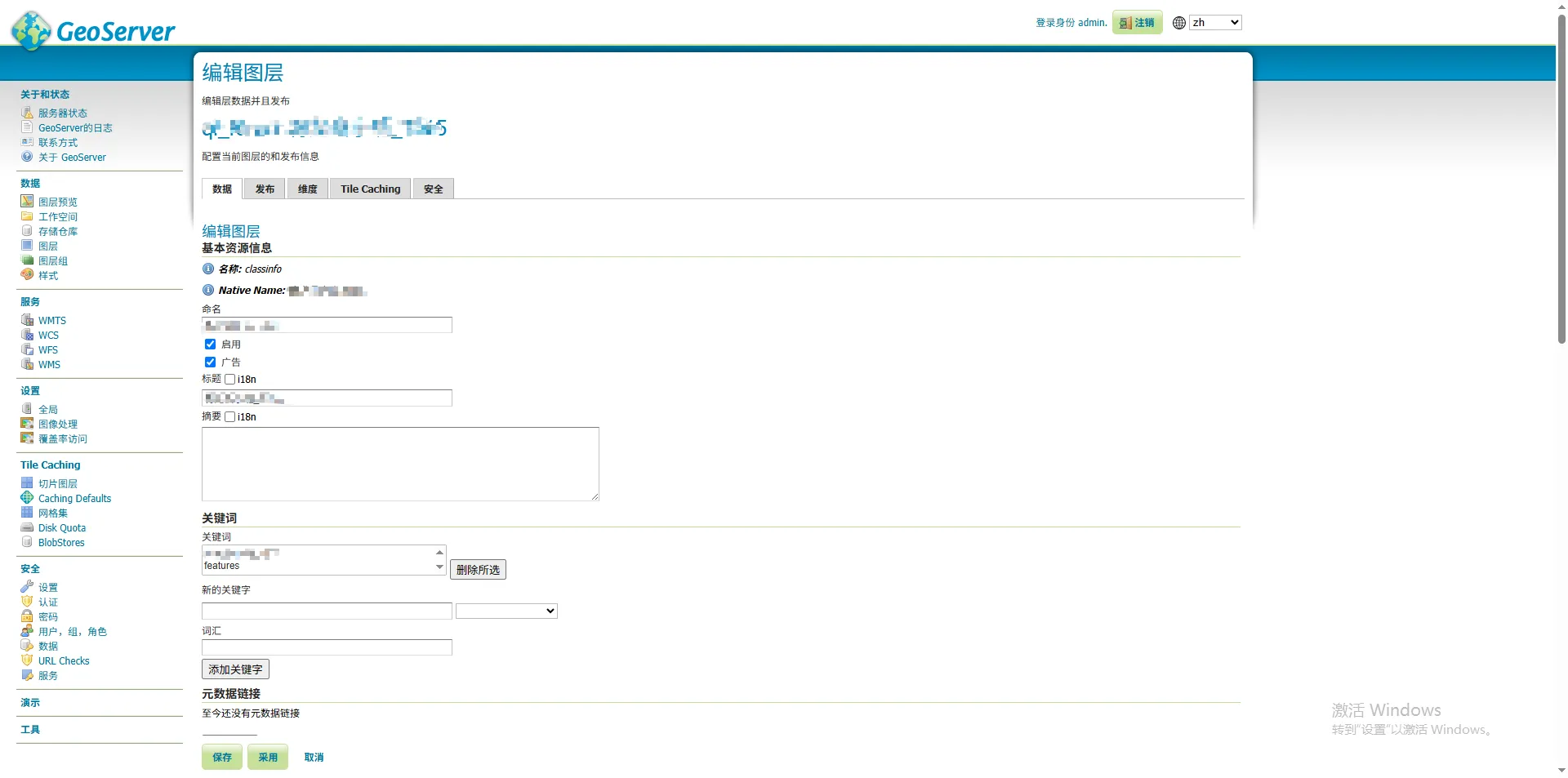Uncheck the 启用 (enabled) checkbox
Viewport: 1568px width, 778px height.
[210, 345]
